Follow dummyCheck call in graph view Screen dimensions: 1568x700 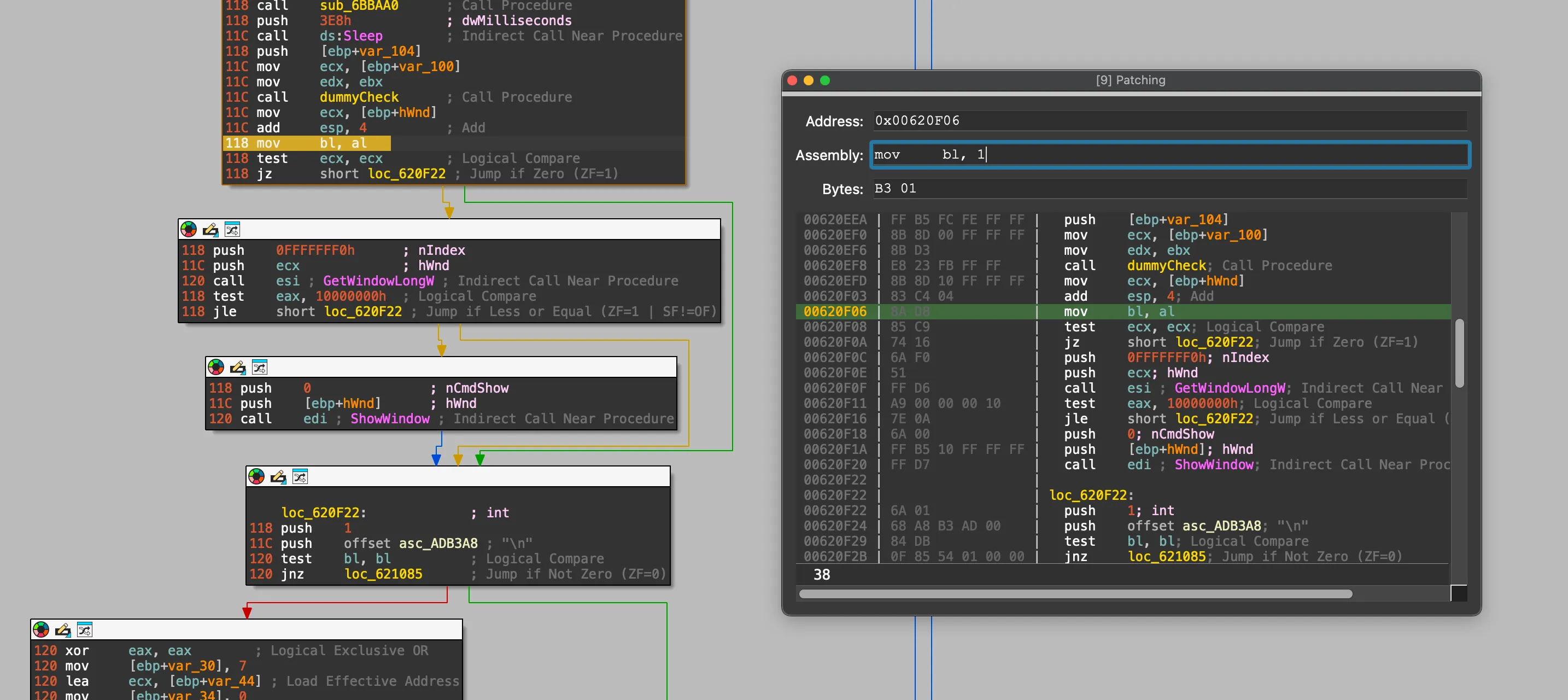359,97
